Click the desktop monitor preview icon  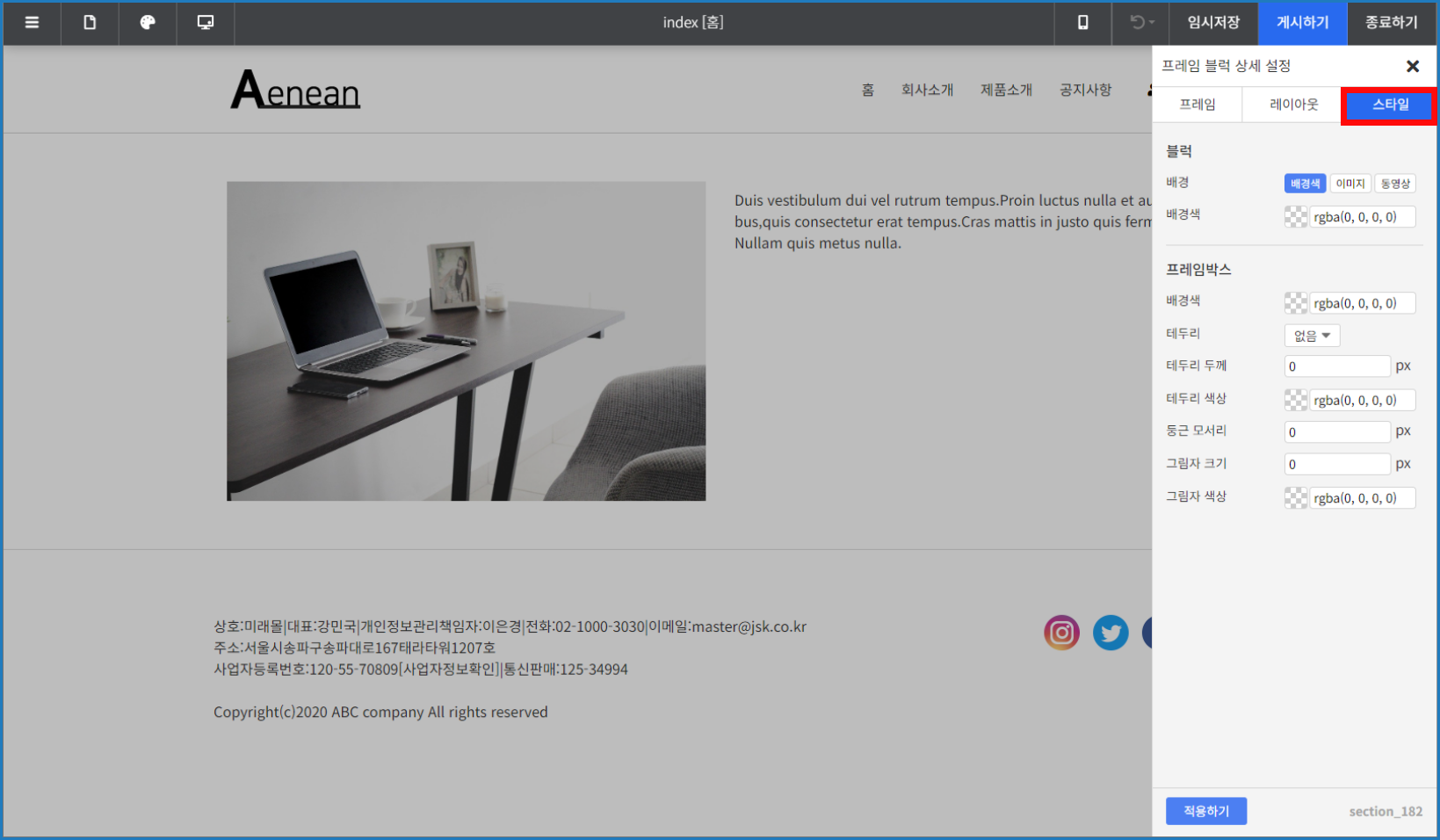(206, 23)
